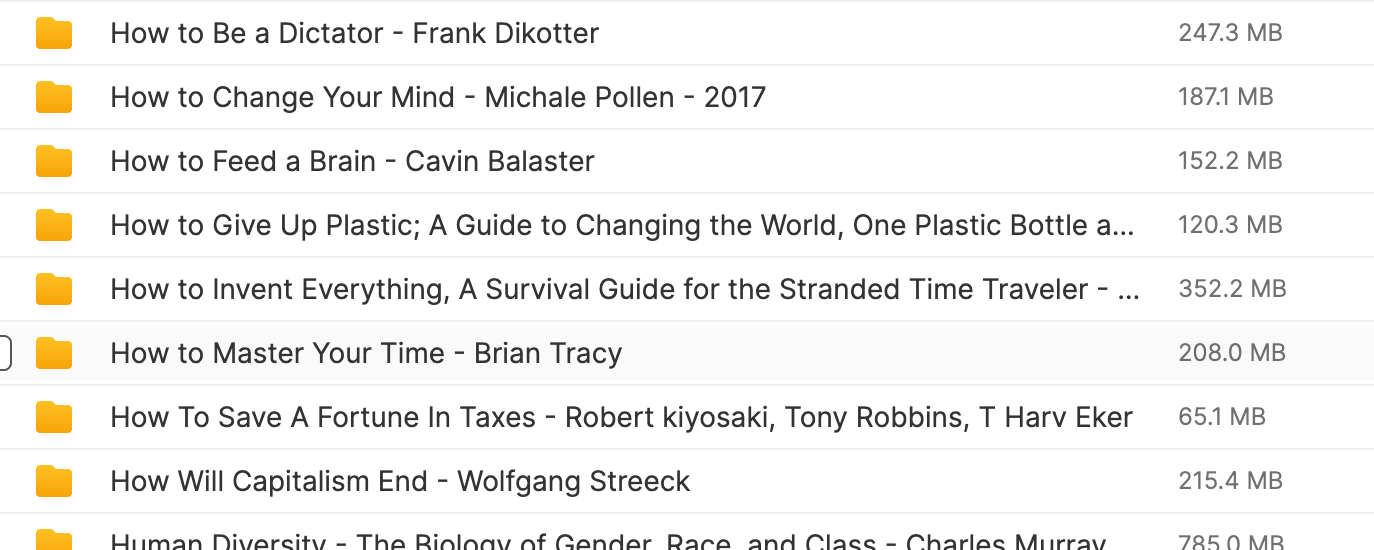The height and width of the screenshot is (550, 1374).
Task: Open How Will Capitalism End - Wolfgang Streeck
Action: (x=401, y=481)
